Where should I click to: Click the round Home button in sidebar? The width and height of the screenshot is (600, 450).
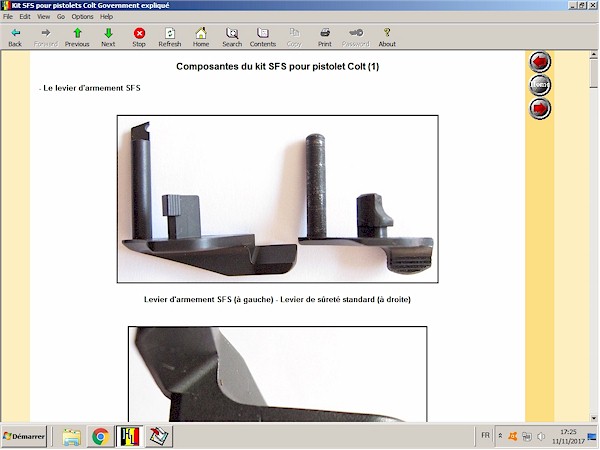pyautogui.click(x=540, y=85)
